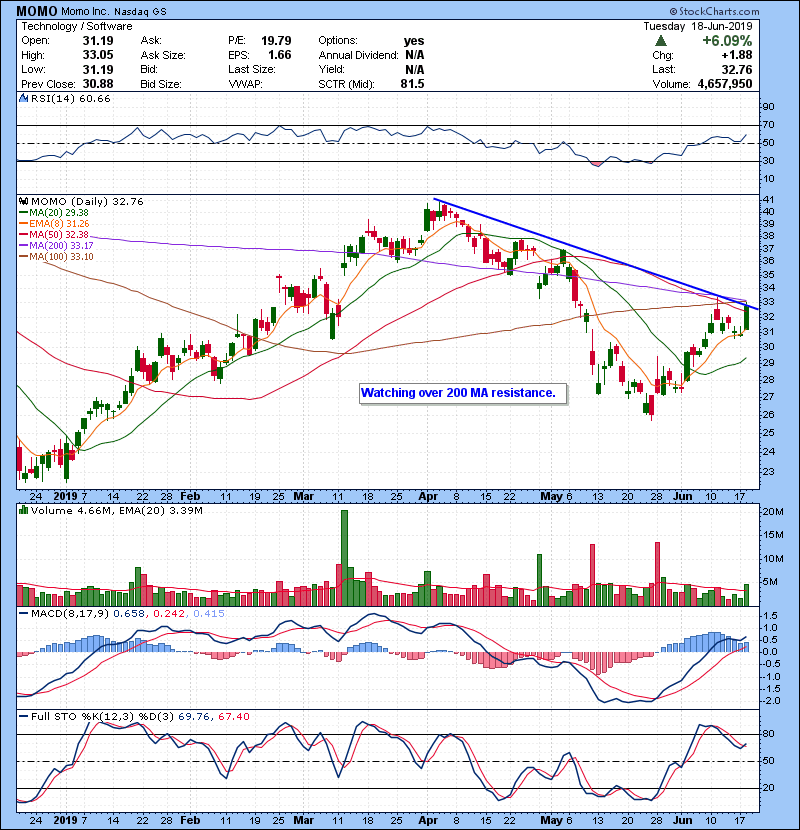
Task: Click the EPS value 1.66
Action: pos(280,55)
